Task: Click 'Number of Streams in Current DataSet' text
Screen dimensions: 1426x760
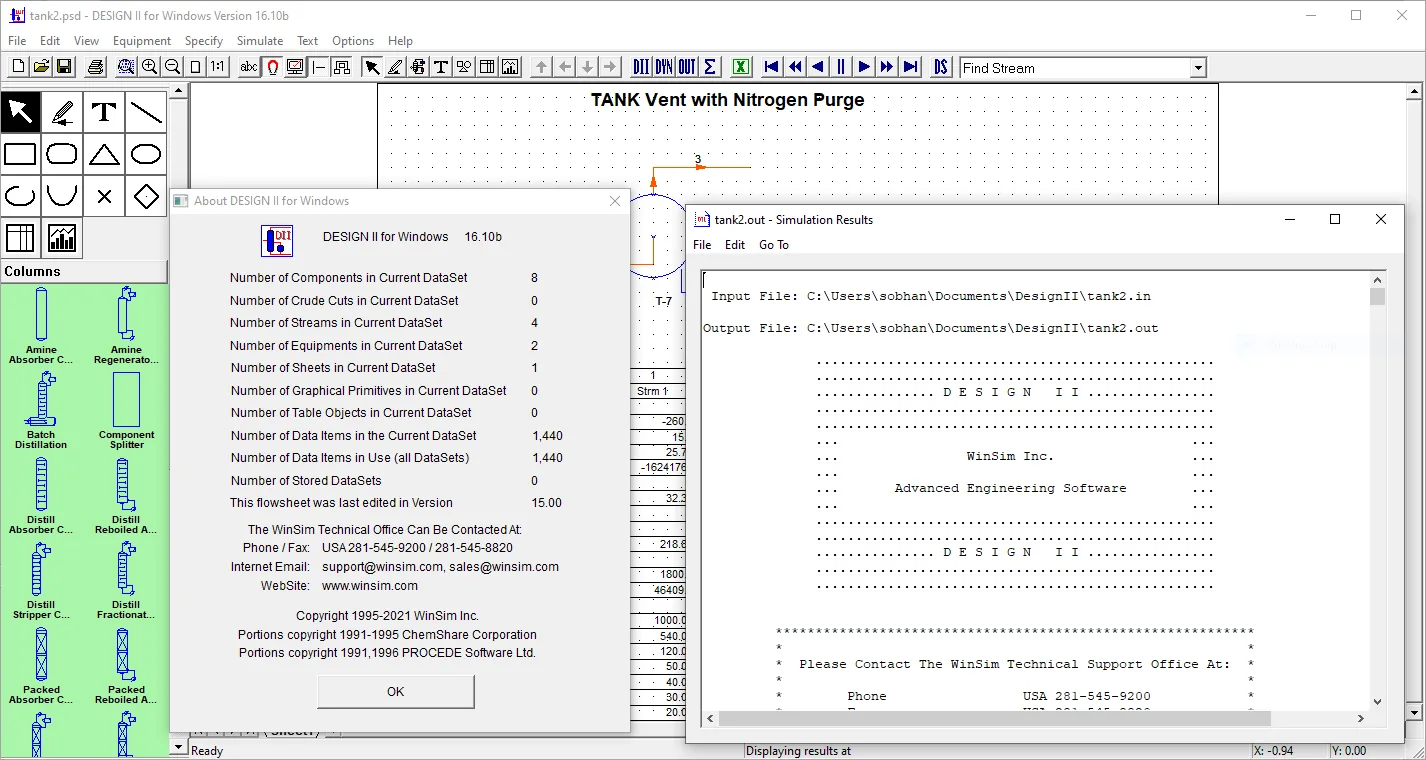Action: point(336,322)
